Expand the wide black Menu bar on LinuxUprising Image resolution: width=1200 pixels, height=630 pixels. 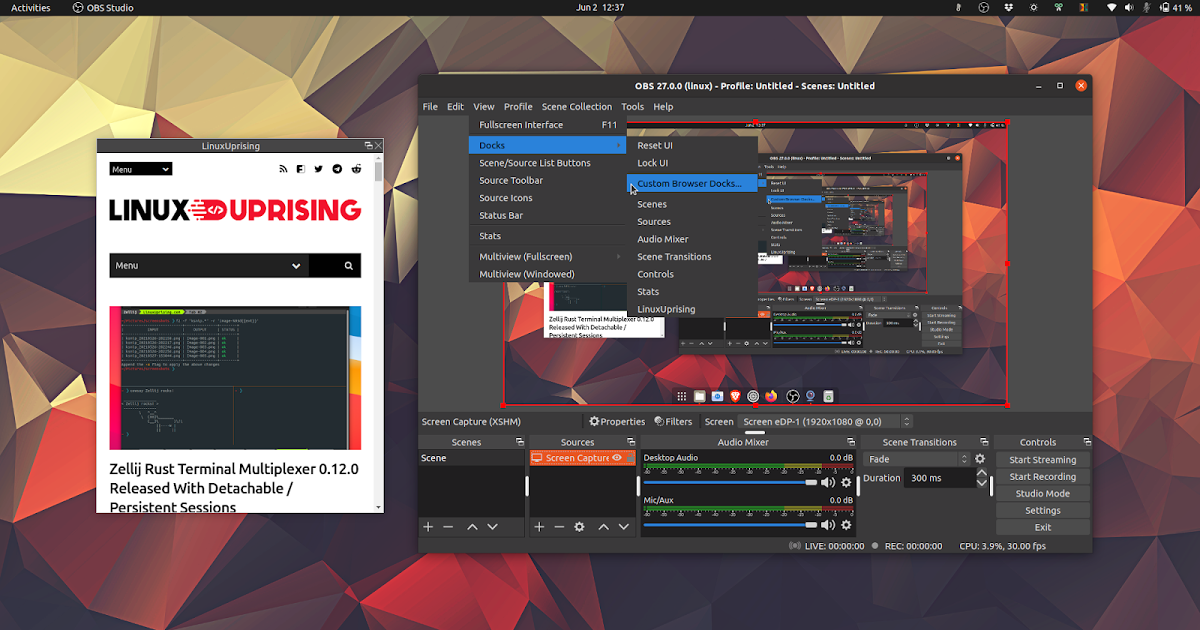tap(209, 266)
